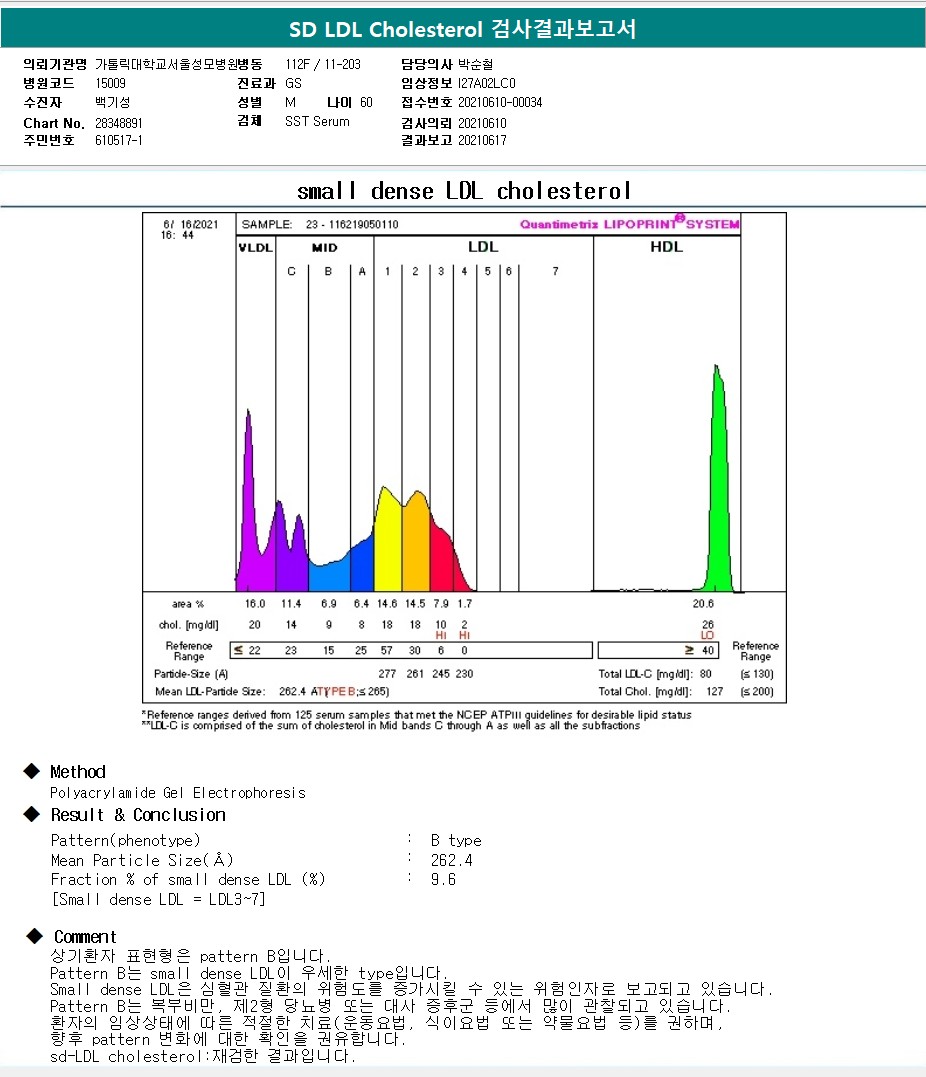Select the reference range value "≤ 22"
Screen dimensions: 926x1077
pos(247,650)
